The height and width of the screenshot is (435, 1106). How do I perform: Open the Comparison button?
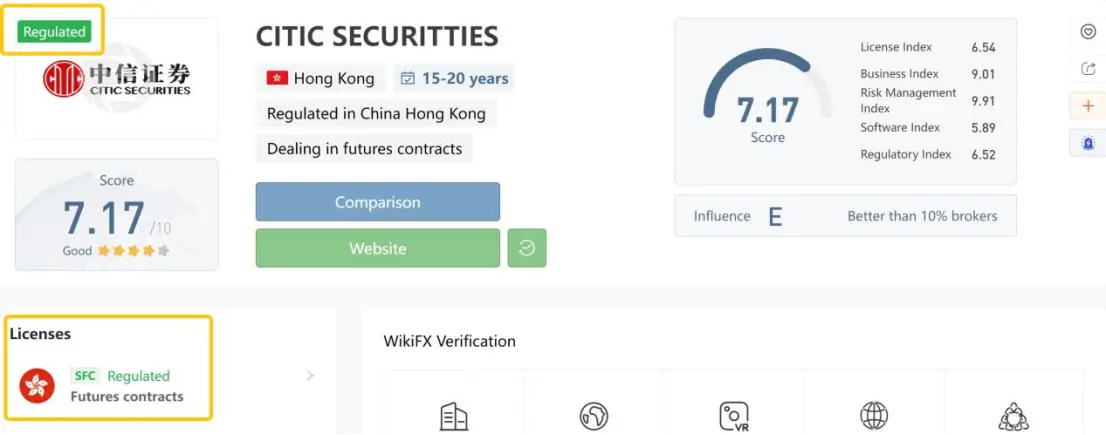click(x=377, y=202)
